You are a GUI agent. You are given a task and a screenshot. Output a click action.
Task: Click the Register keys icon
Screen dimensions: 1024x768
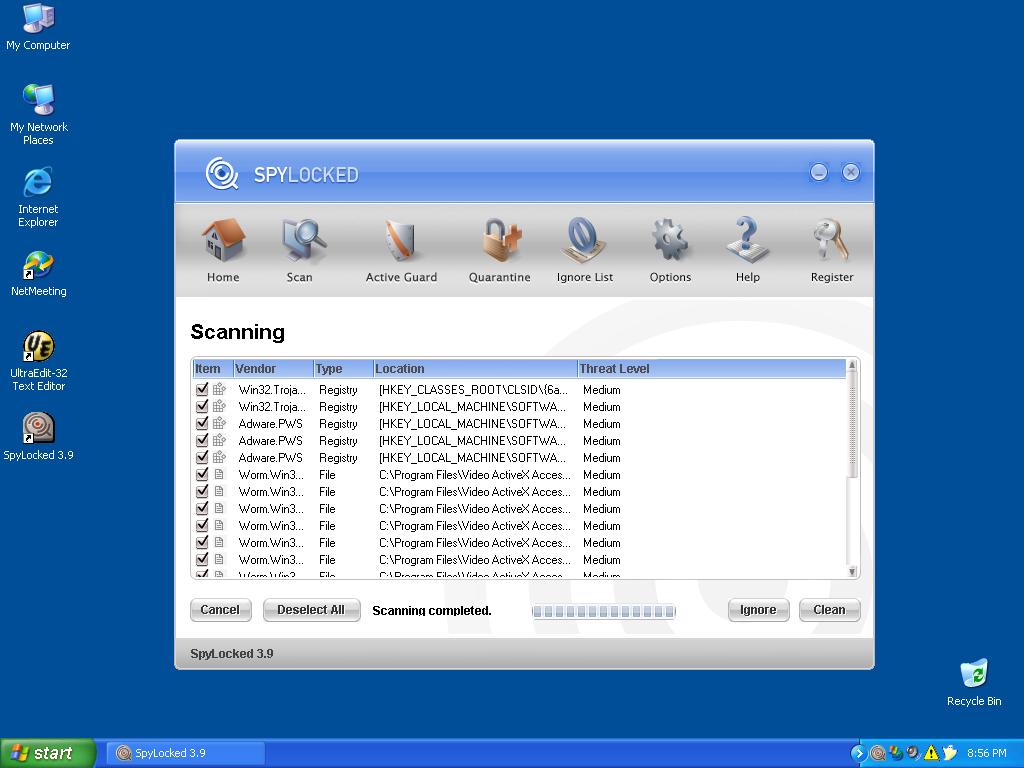tap(831, 242)
